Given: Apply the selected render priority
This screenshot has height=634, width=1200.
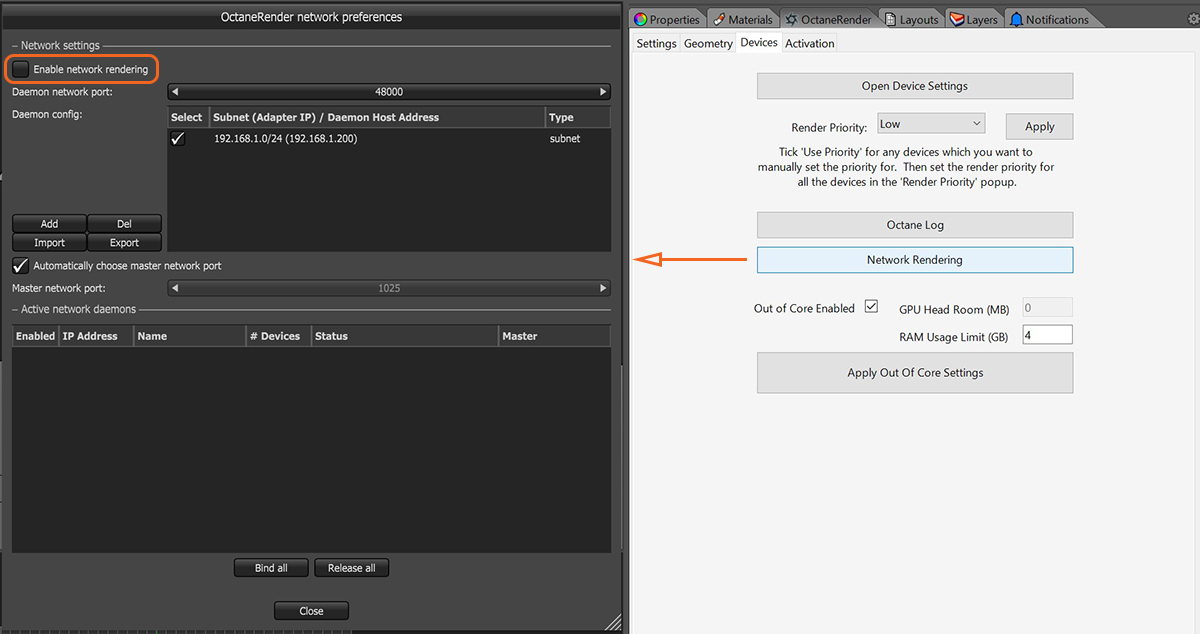Looking at the screenshot, I should point(1040,126).
